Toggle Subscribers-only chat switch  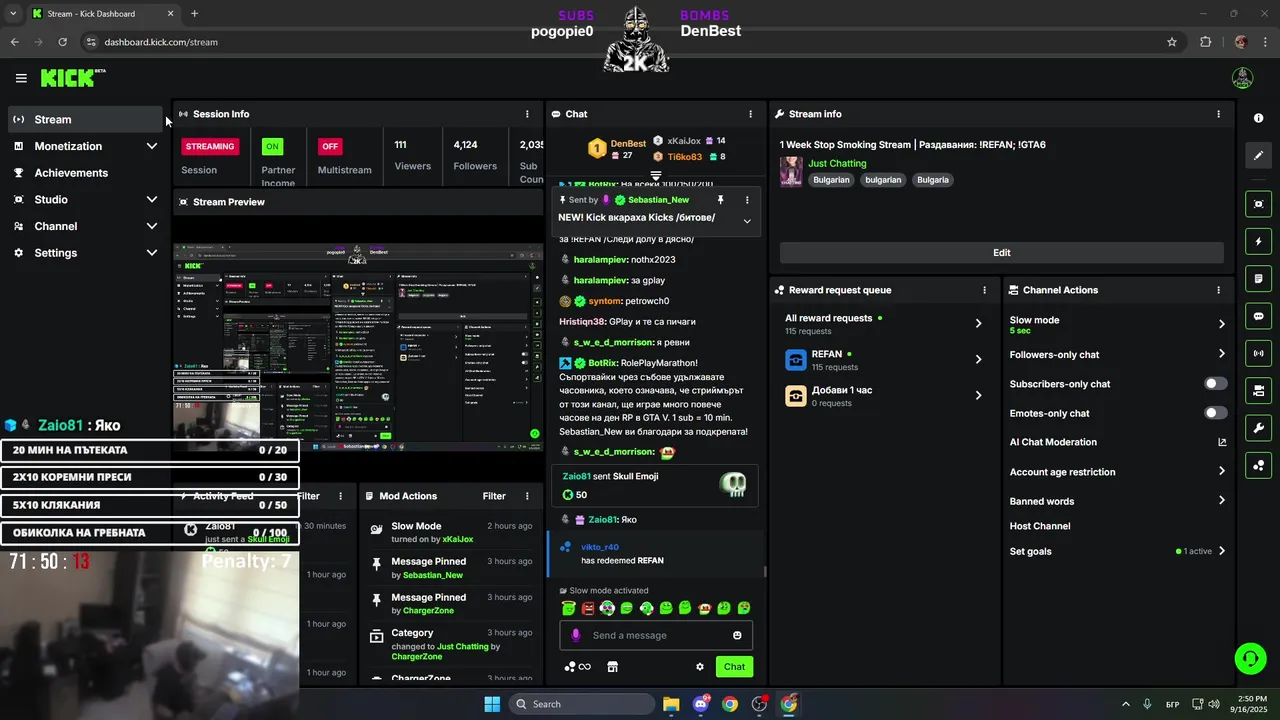point(1216,384)
